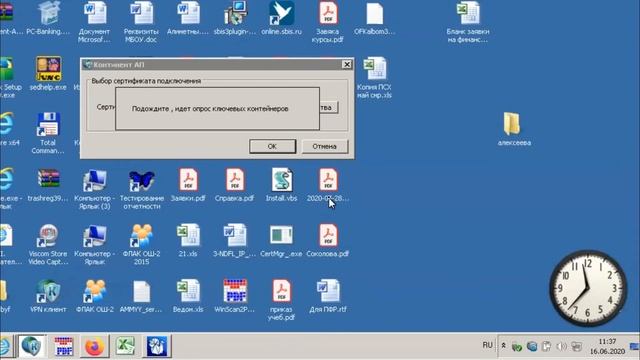Click the analog clock desktop gadget
This screenshot has height=360, width=640.
click(x=588, y=288)
